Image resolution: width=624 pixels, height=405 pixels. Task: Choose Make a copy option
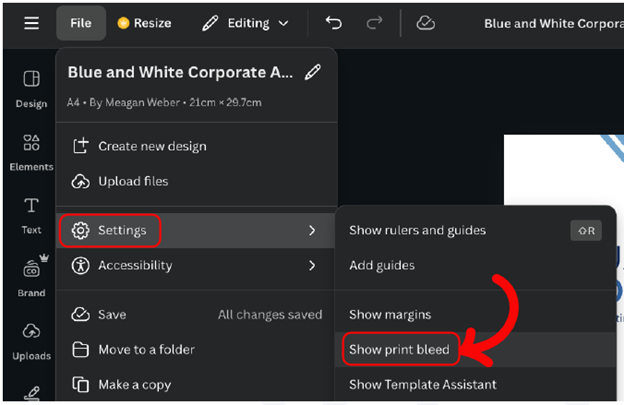134,384
